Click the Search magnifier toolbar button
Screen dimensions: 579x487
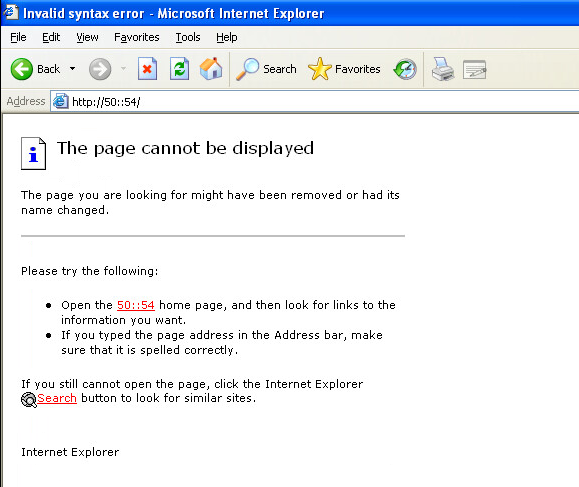coord(266,69)
